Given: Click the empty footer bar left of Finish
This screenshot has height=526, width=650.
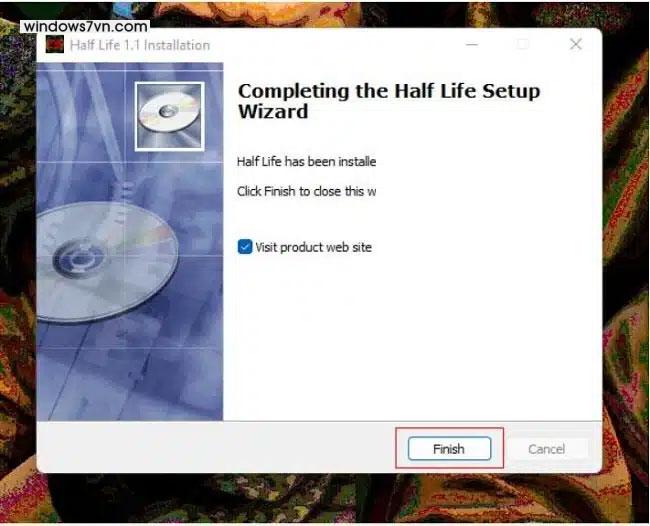Looking at the screenshot, I should (x=216, y=448).
